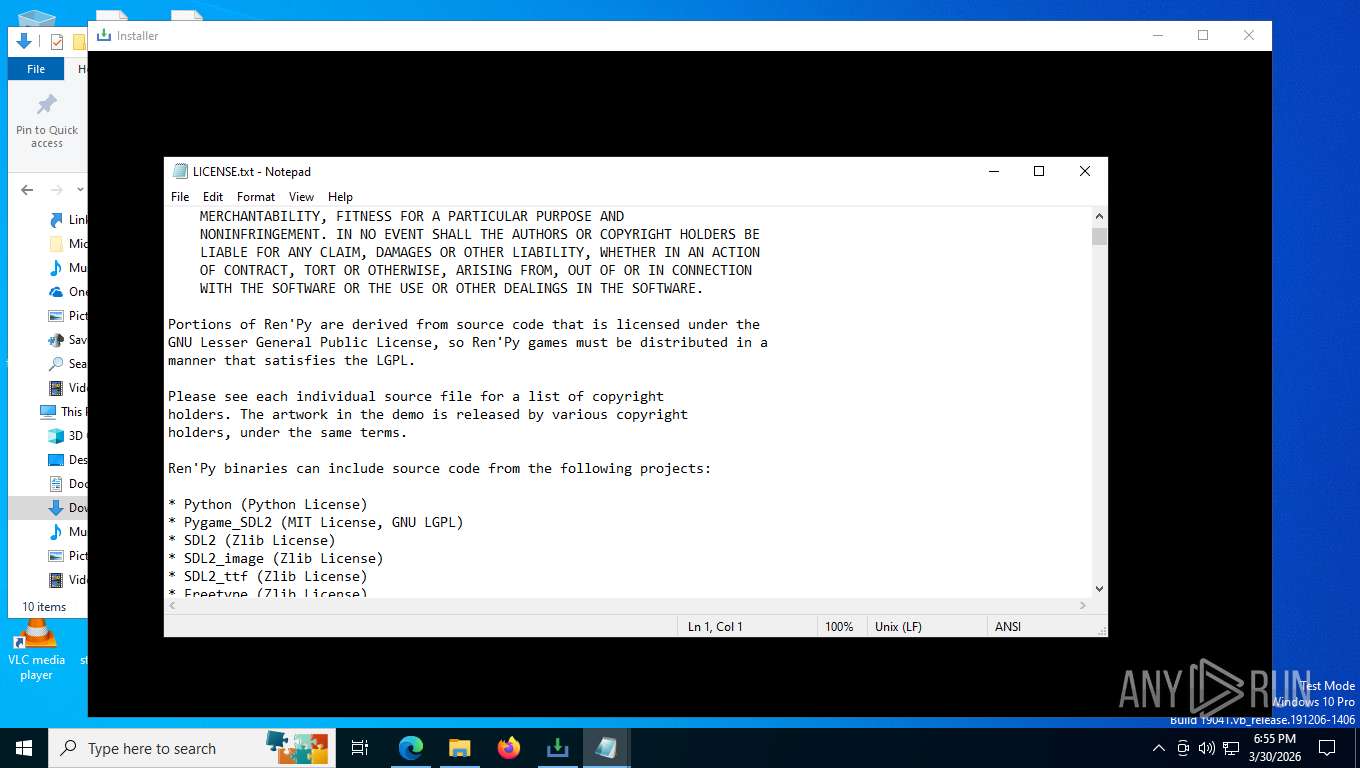This screenshot has height=768, width=1360.
Task: Click the 'Unix (LF)' status bar entry
Action: point(898,627)
